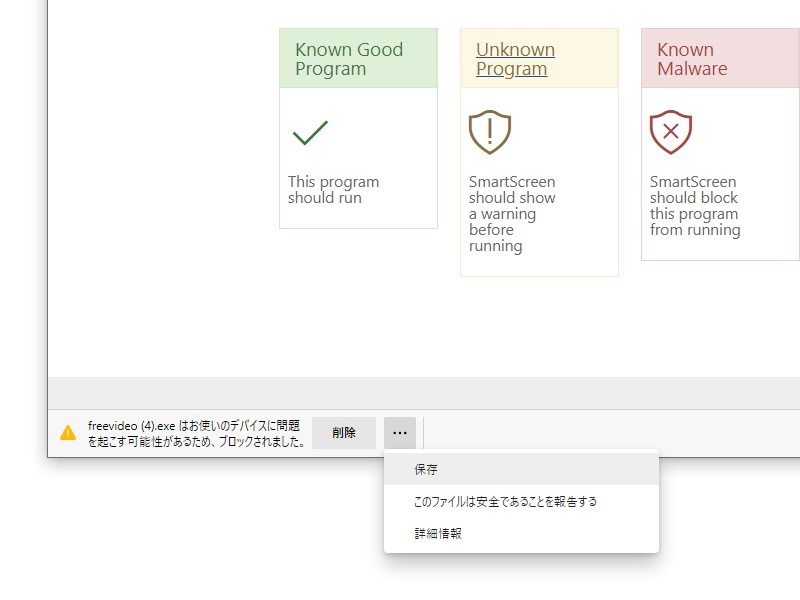The height and width of the screenshot is (600, 800).
Task: Click the red shield X icon
Action: click(671, 132)
